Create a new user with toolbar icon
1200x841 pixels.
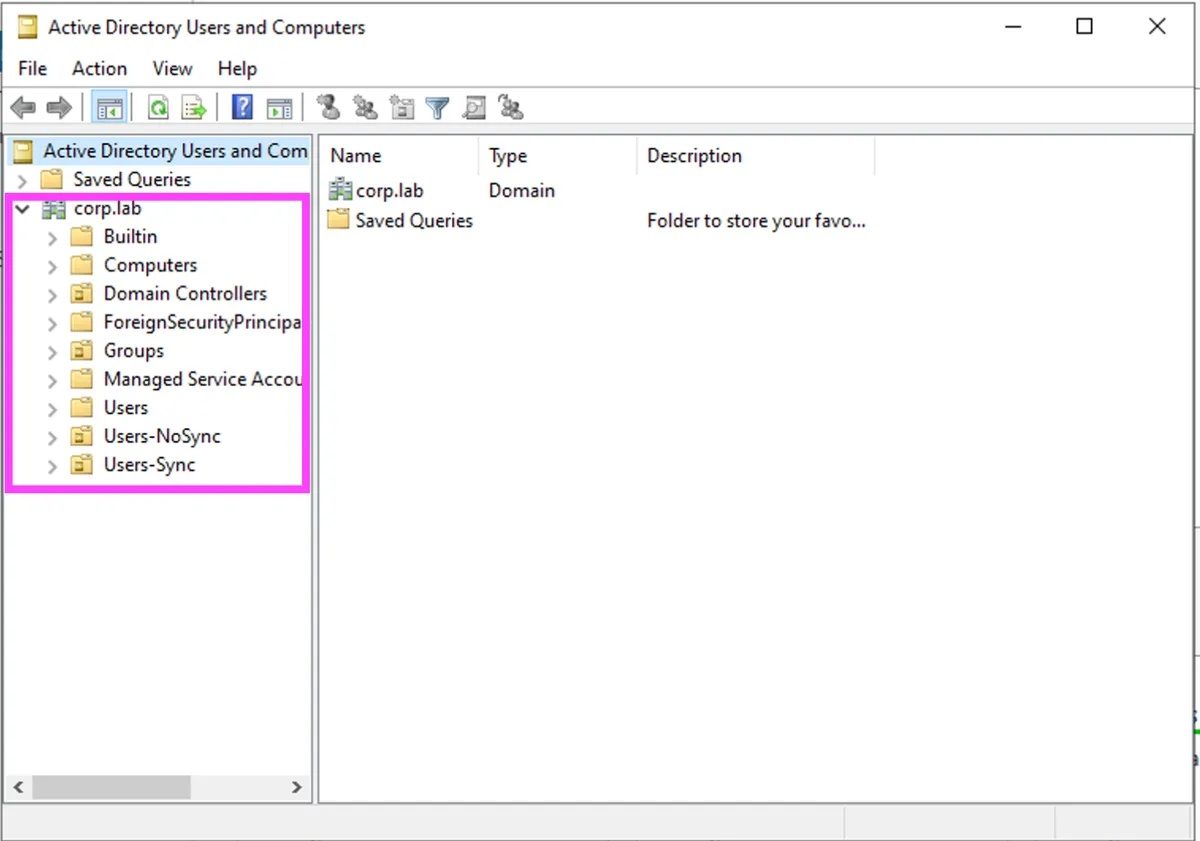point(328,108)
